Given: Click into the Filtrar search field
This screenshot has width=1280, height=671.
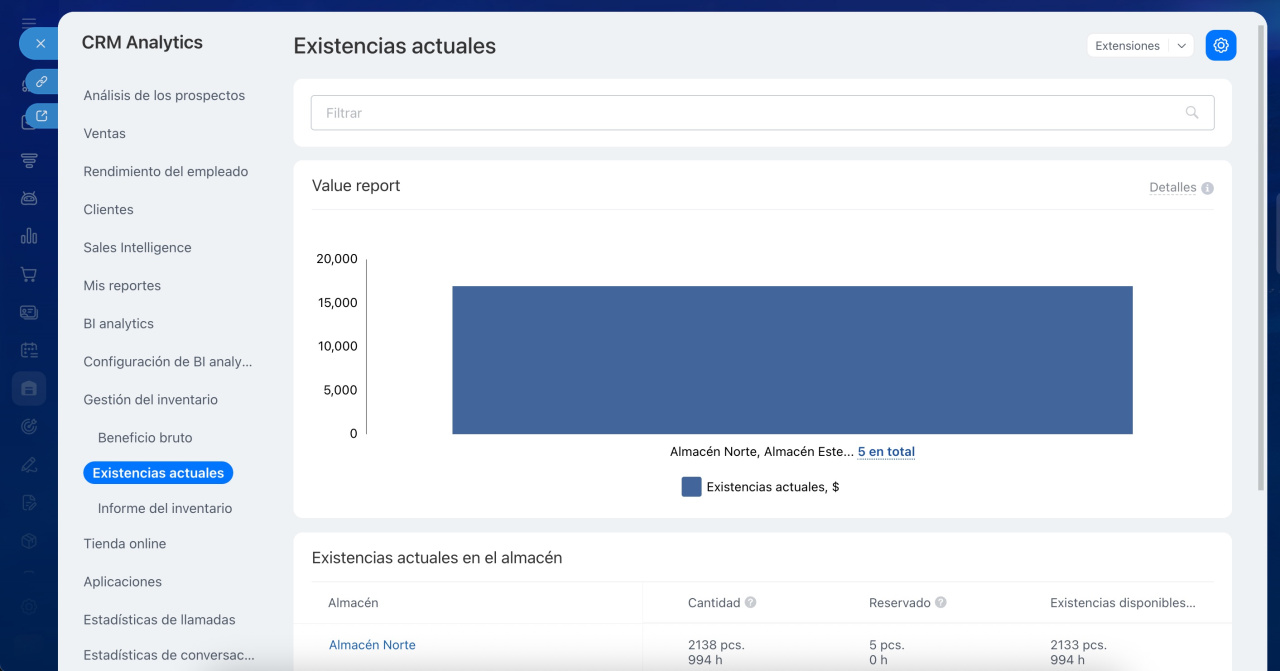Looking at the screenshot, I should point(740,113).
